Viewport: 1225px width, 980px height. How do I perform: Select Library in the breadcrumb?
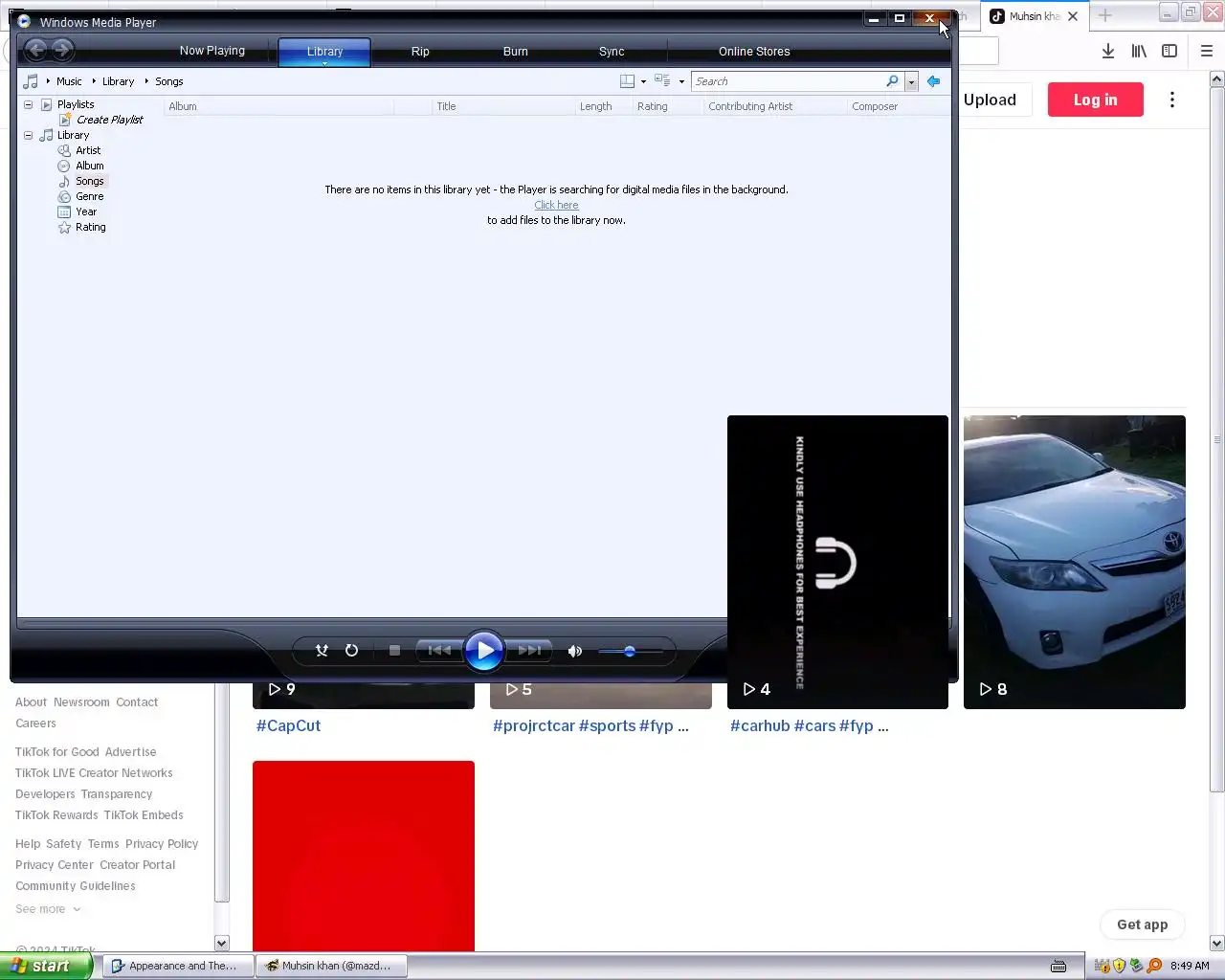tap(118, 81)
